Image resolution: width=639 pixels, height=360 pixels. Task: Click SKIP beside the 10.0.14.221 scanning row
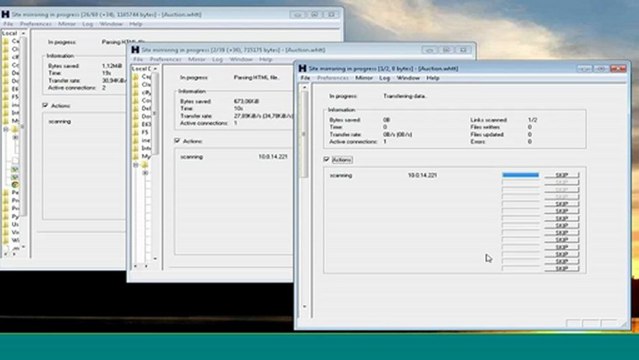coord(562,175)
